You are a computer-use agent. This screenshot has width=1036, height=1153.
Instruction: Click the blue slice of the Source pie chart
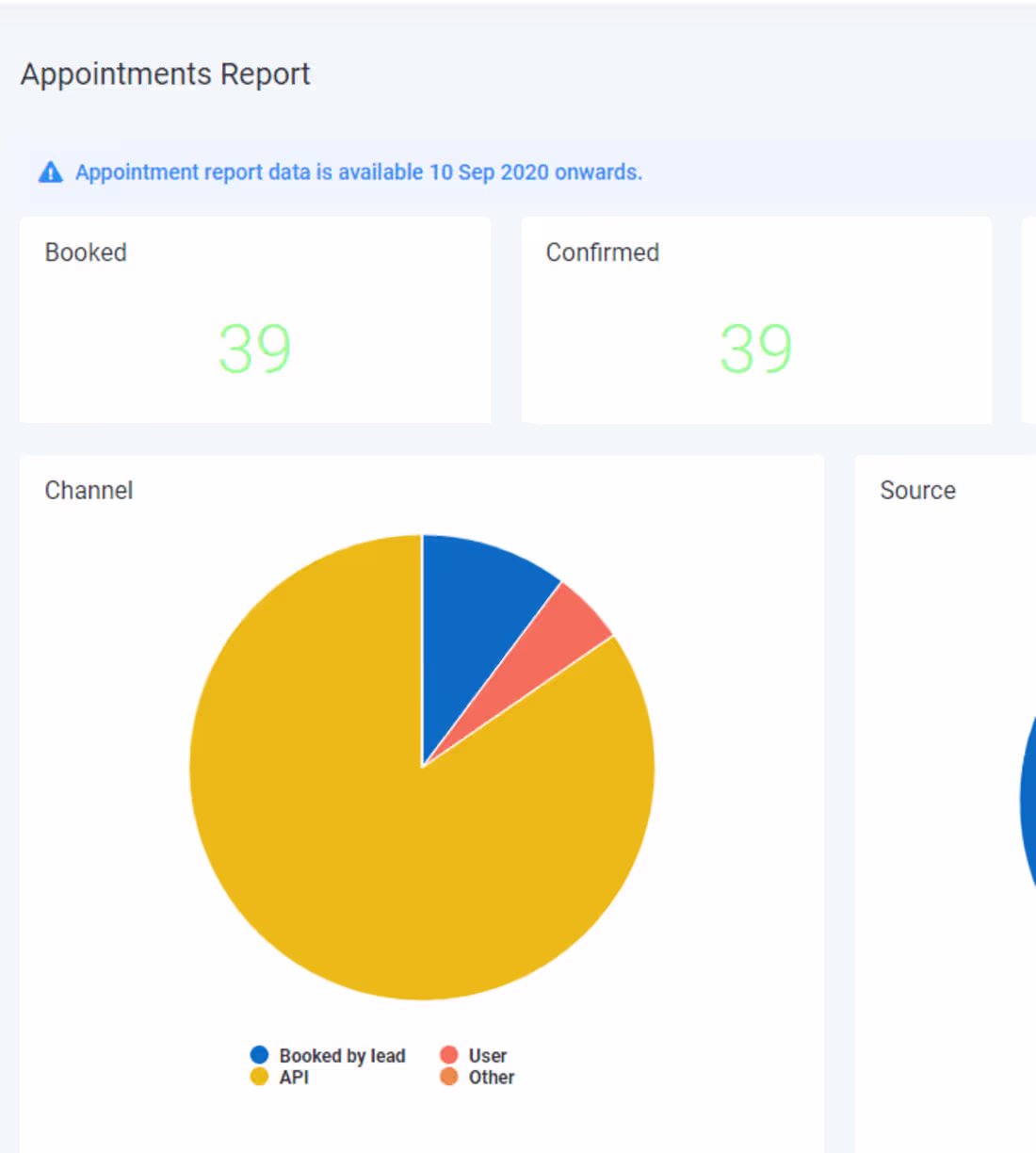click(x=1029, y=801)
